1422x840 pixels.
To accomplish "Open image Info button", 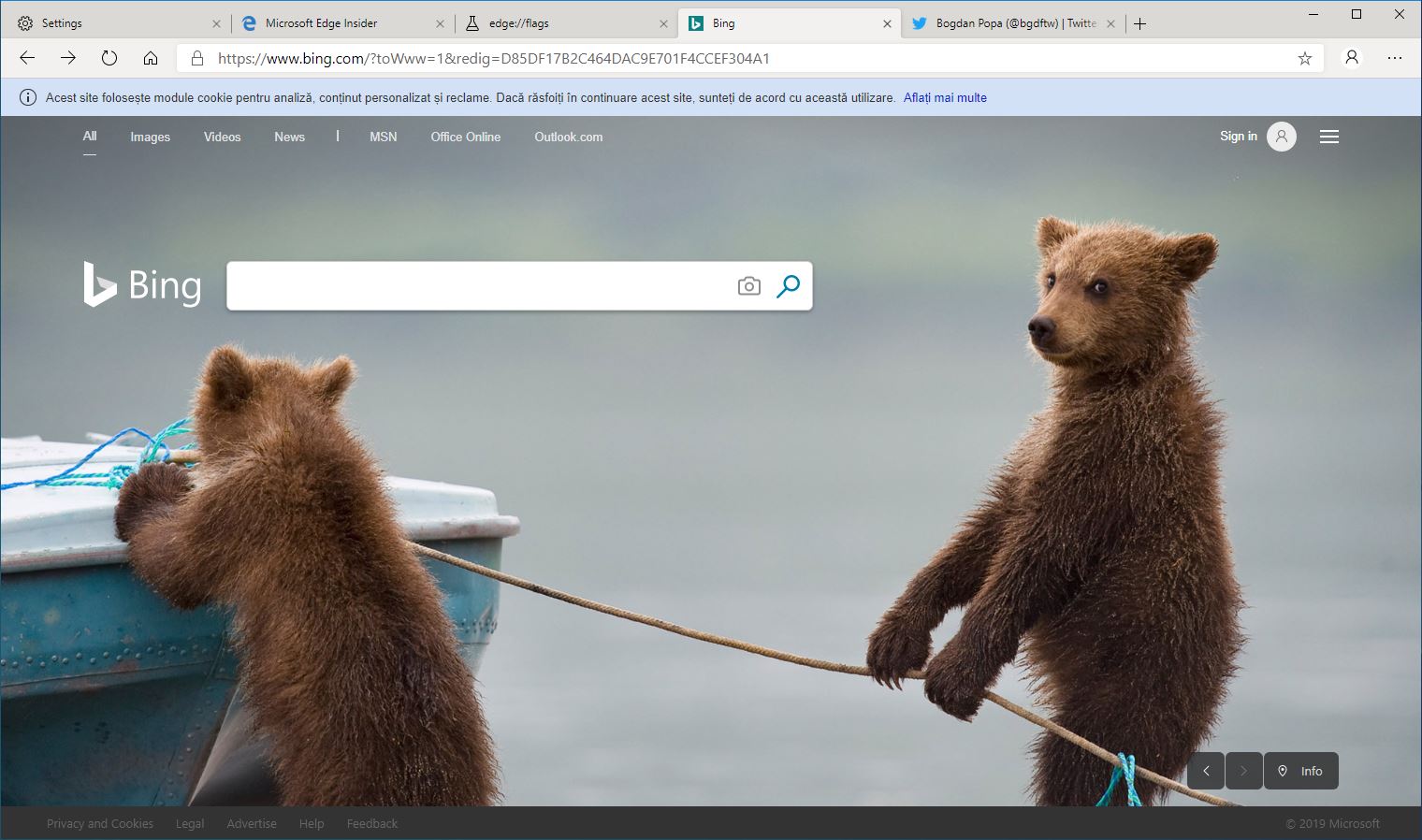I will tap(1301, 771).
